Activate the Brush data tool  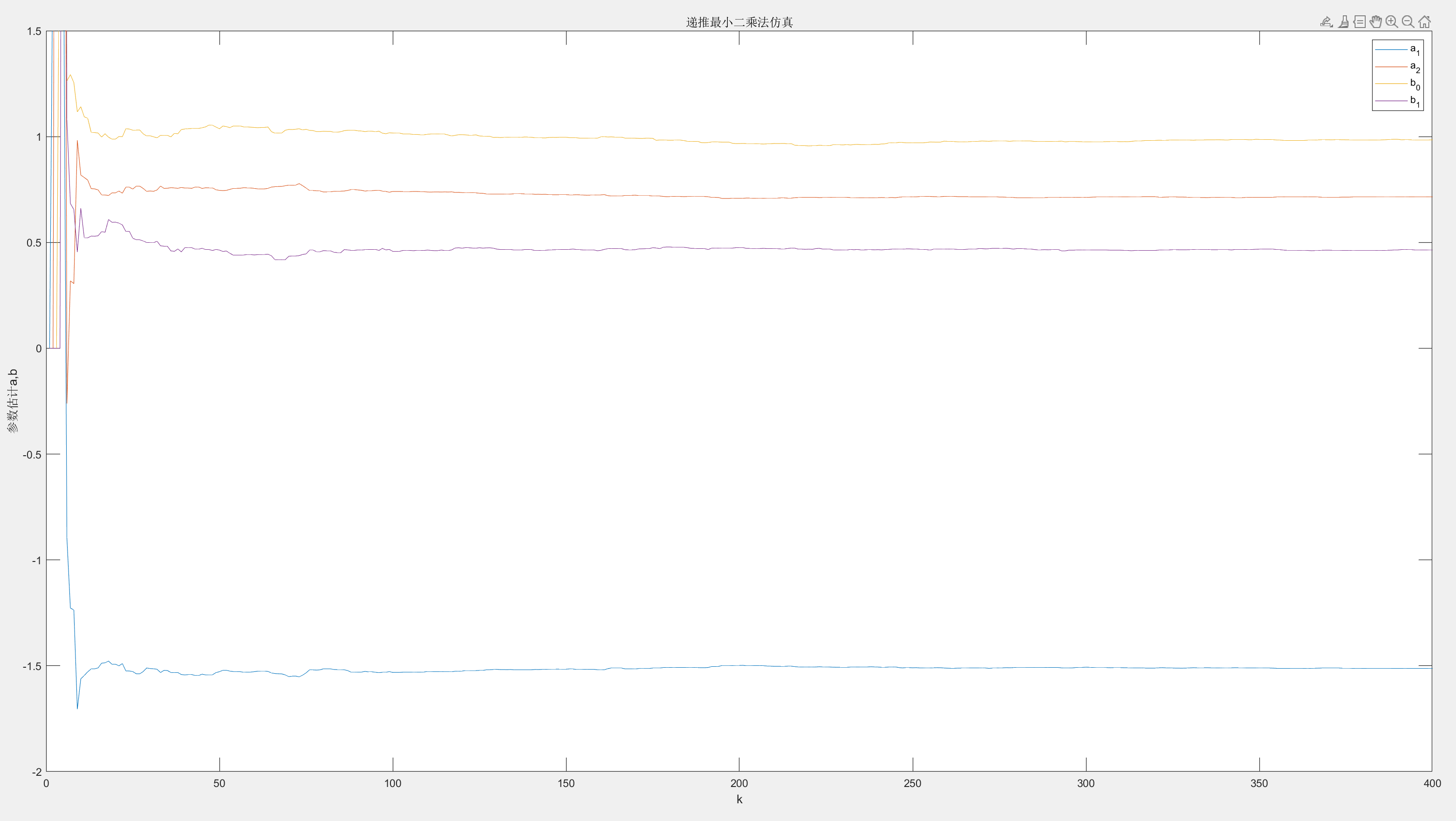[x=1344, y=22]
